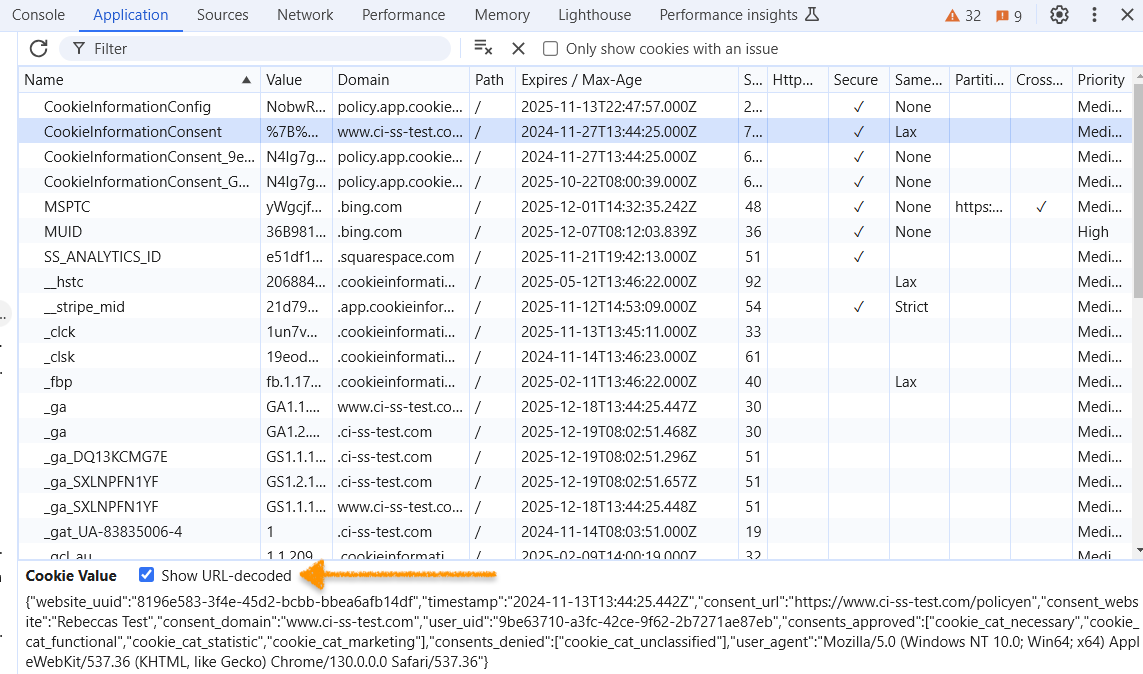Delete the selected cookie via the X icon

click(517, 48)
